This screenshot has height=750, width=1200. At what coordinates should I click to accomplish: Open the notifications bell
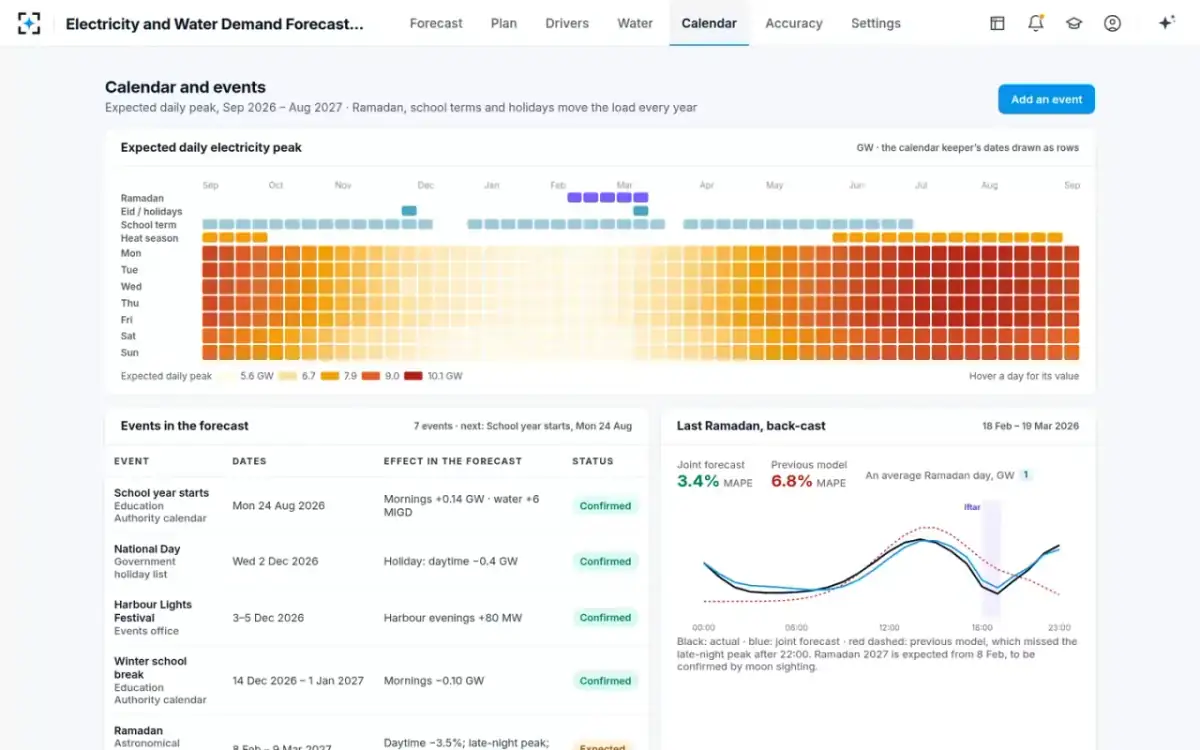[x=1036, y=23]
